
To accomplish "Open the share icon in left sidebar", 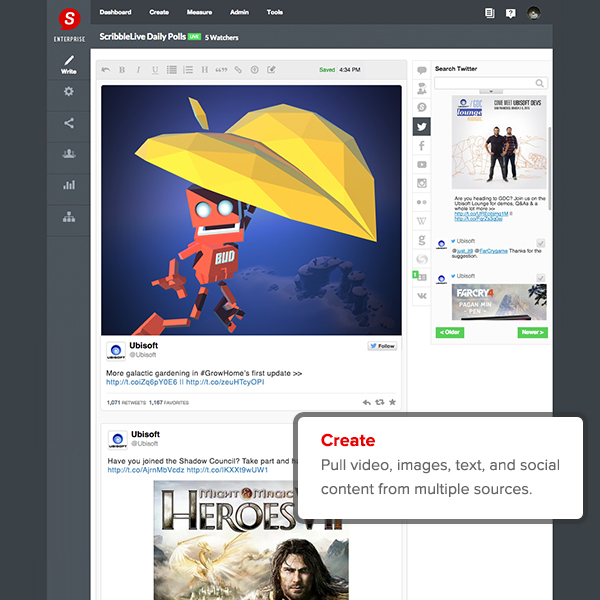I will click(x=69, y=123).
